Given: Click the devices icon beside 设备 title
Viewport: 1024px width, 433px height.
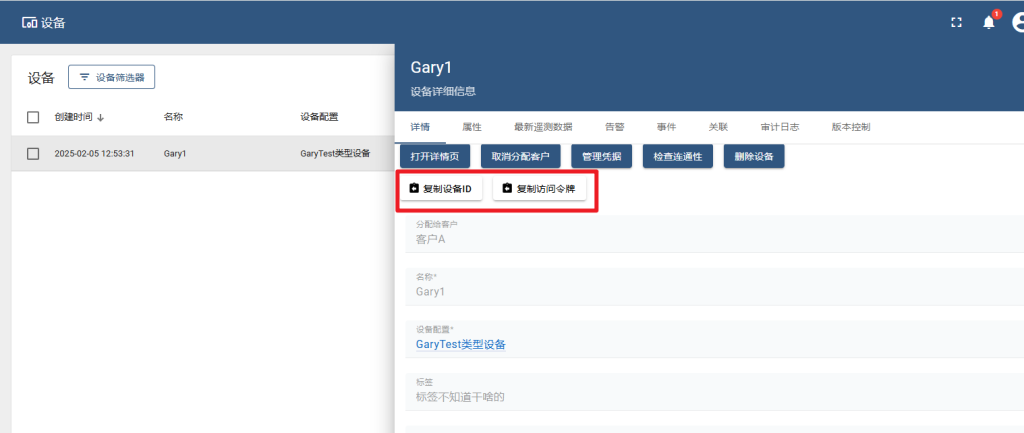Looking at the screenshot, I should click(29, 24).
